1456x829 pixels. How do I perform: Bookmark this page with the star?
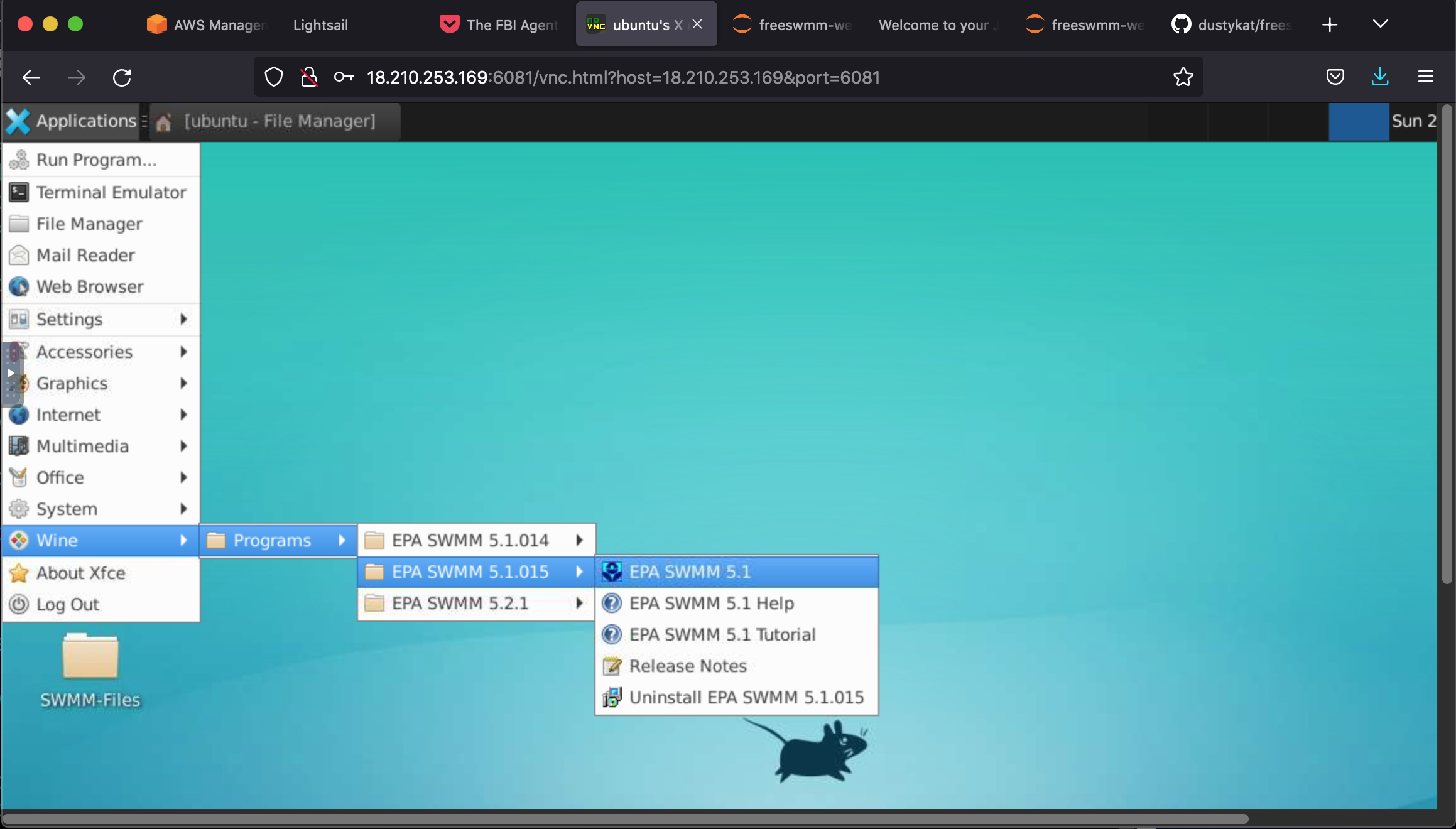pyautogui.click(x=1183, y=77)
